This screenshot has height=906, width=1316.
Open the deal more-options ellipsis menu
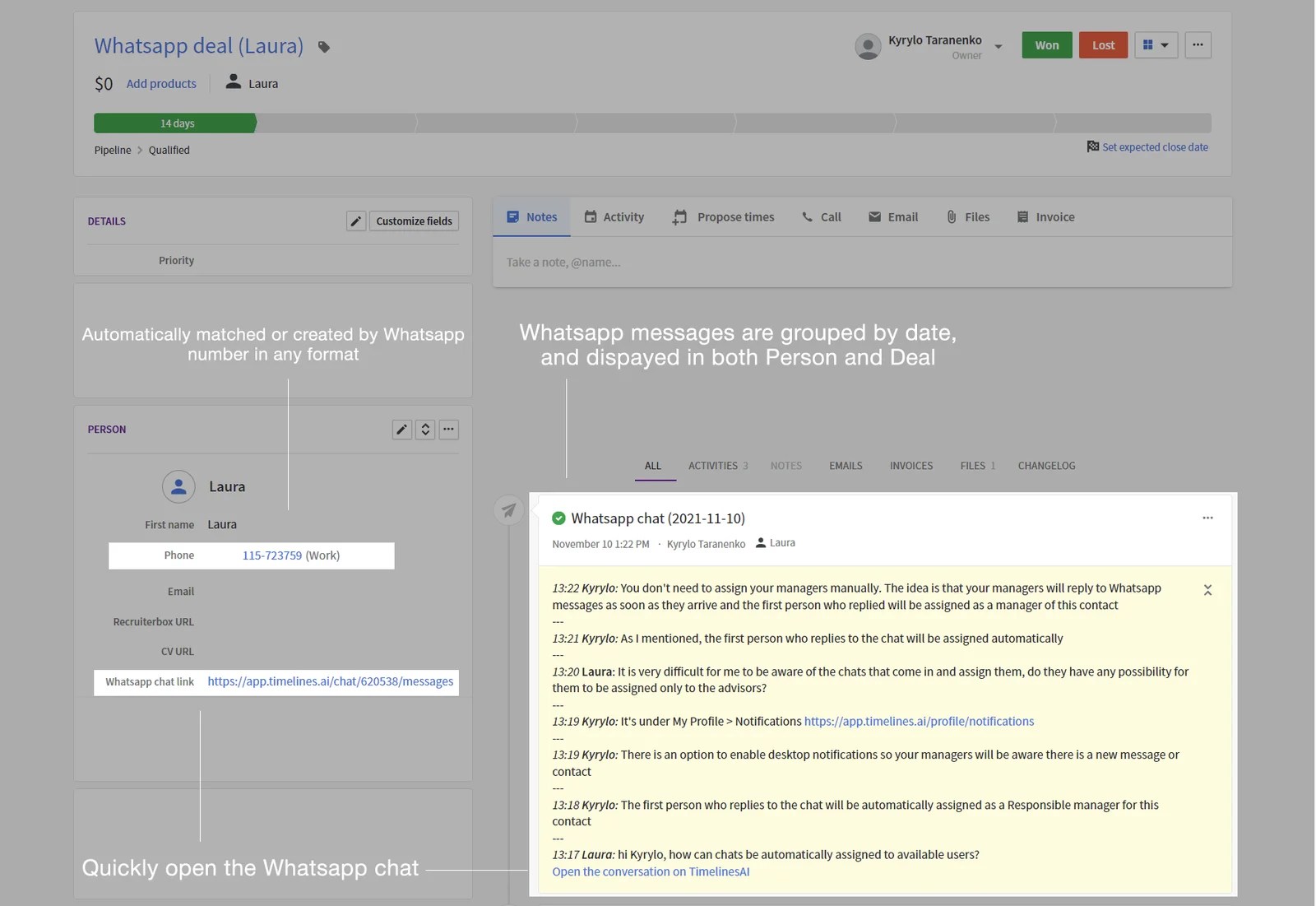pyautogui.click(x=1198, y=45)
